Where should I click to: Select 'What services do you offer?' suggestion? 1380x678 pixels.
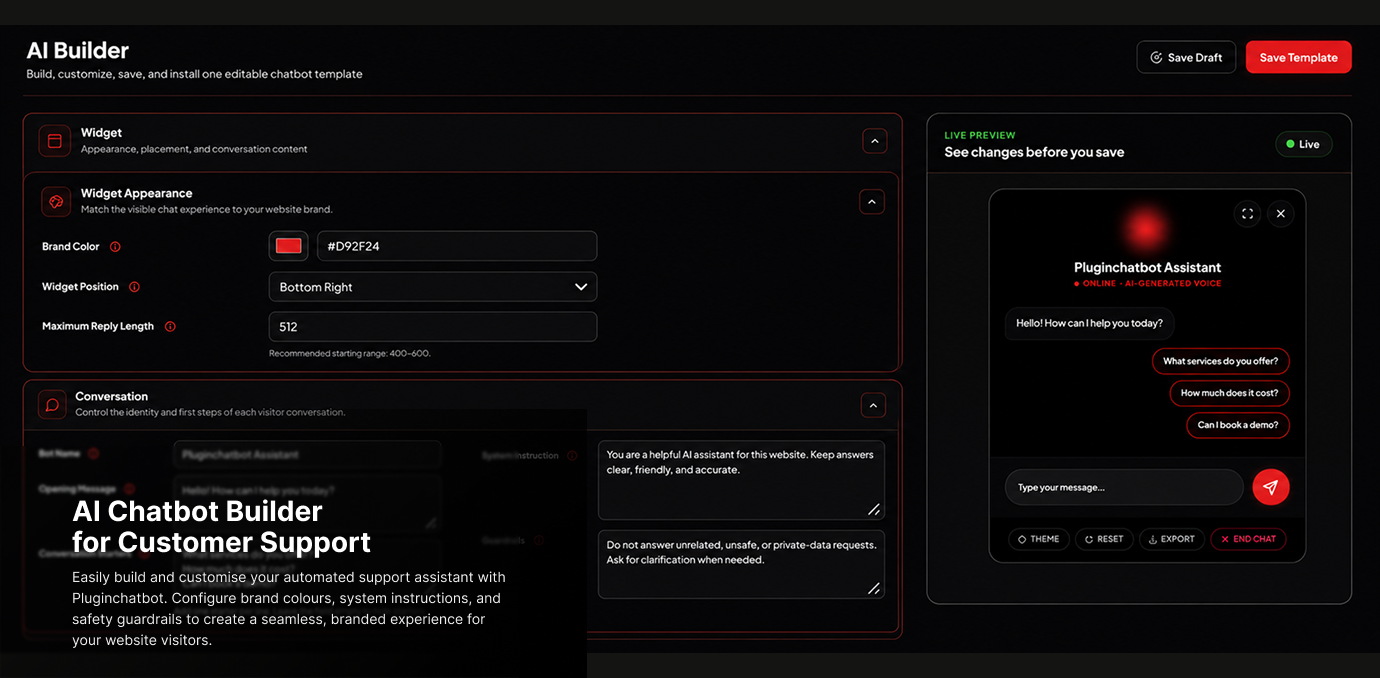1221,361
